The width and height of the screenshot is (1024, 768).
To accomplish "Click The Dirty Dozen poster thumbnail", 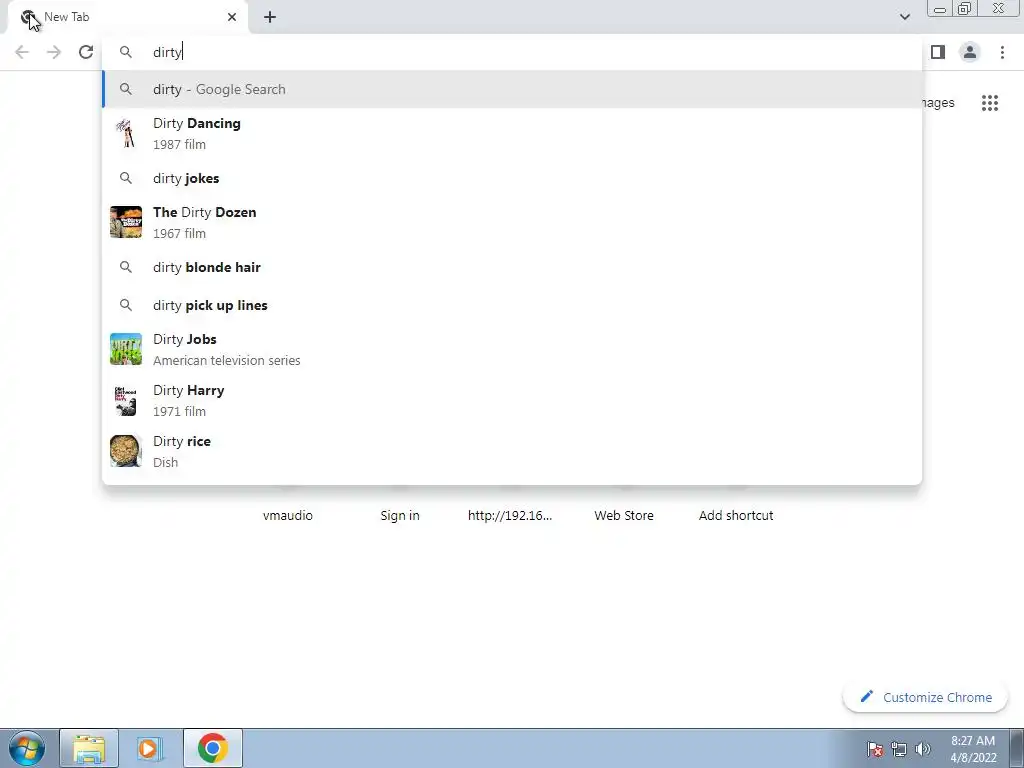I will tap(126, 222).
